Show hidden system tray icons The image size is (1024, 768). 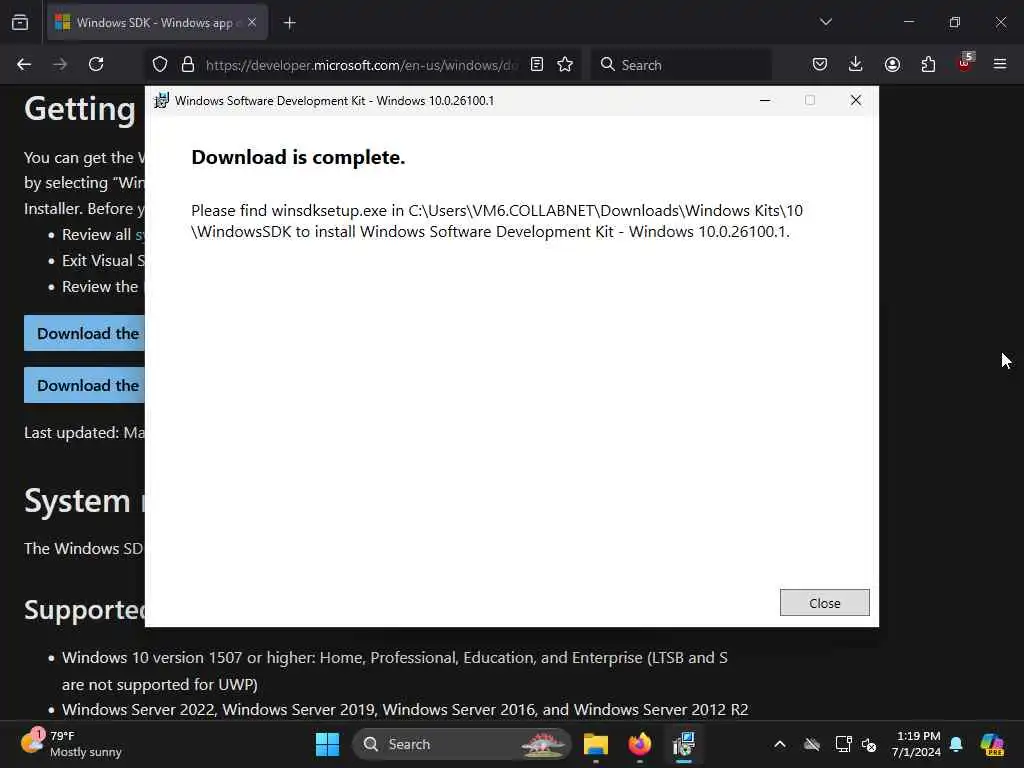780,744
